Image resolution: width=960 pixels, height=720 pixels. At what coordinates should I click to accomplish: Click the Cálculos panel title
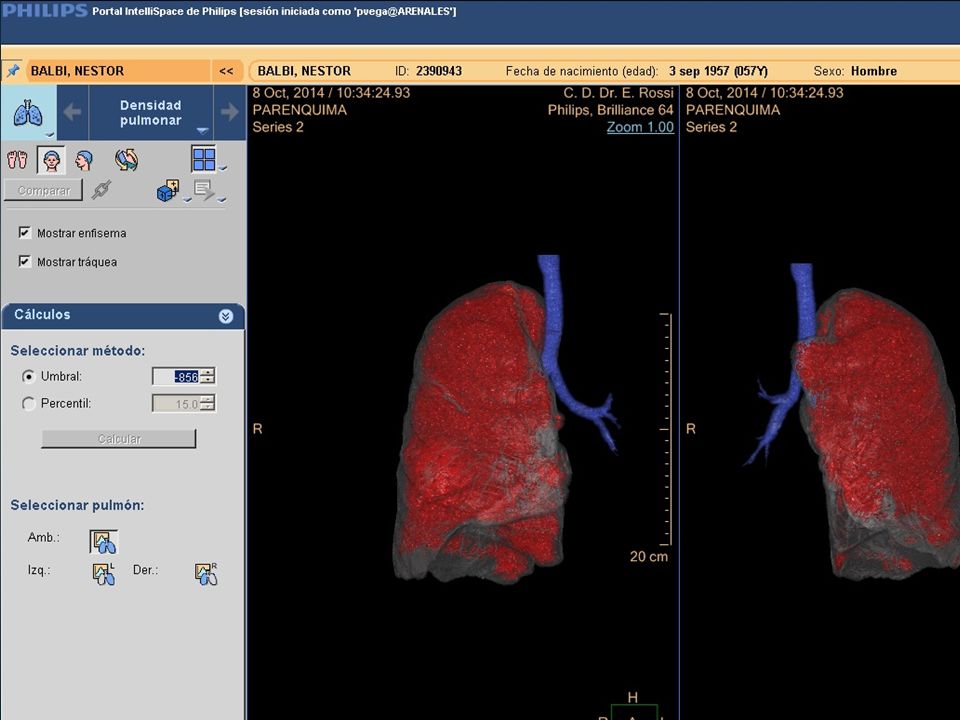click(x=42, y=315)
